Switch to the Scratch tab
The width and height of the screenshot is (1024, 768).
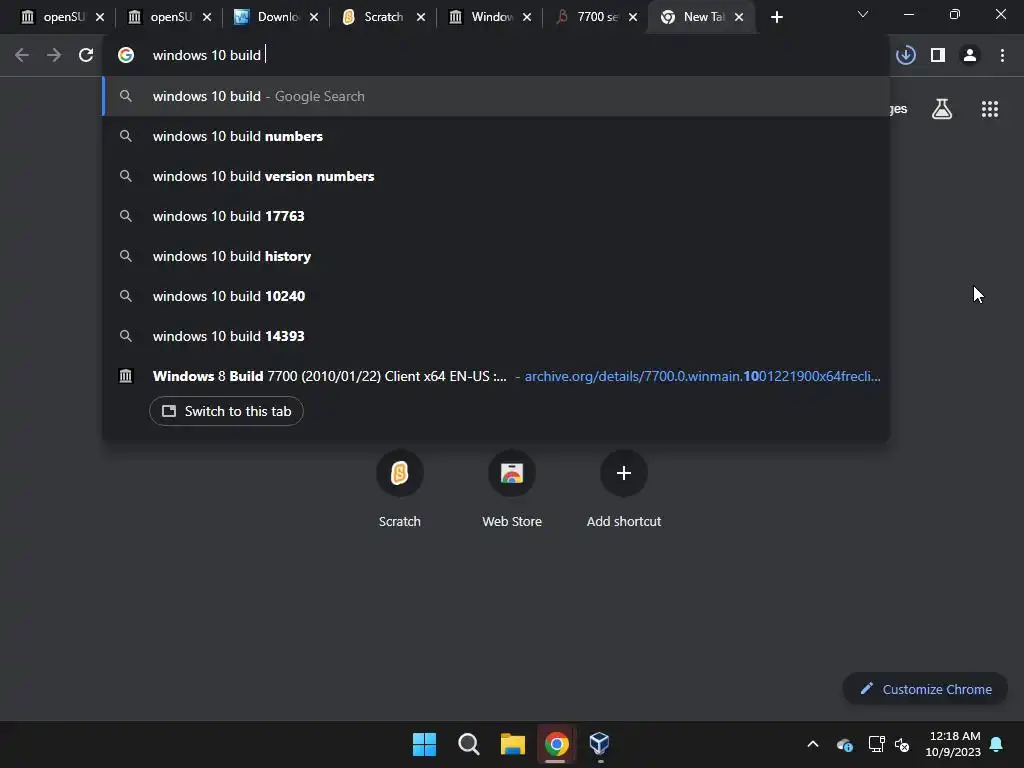383,17
